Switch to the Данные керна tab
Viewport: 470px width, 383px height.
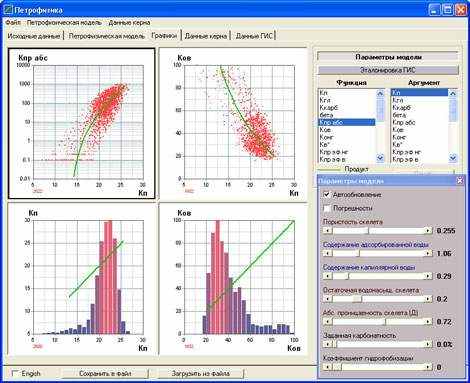click(x=206, y=36)
